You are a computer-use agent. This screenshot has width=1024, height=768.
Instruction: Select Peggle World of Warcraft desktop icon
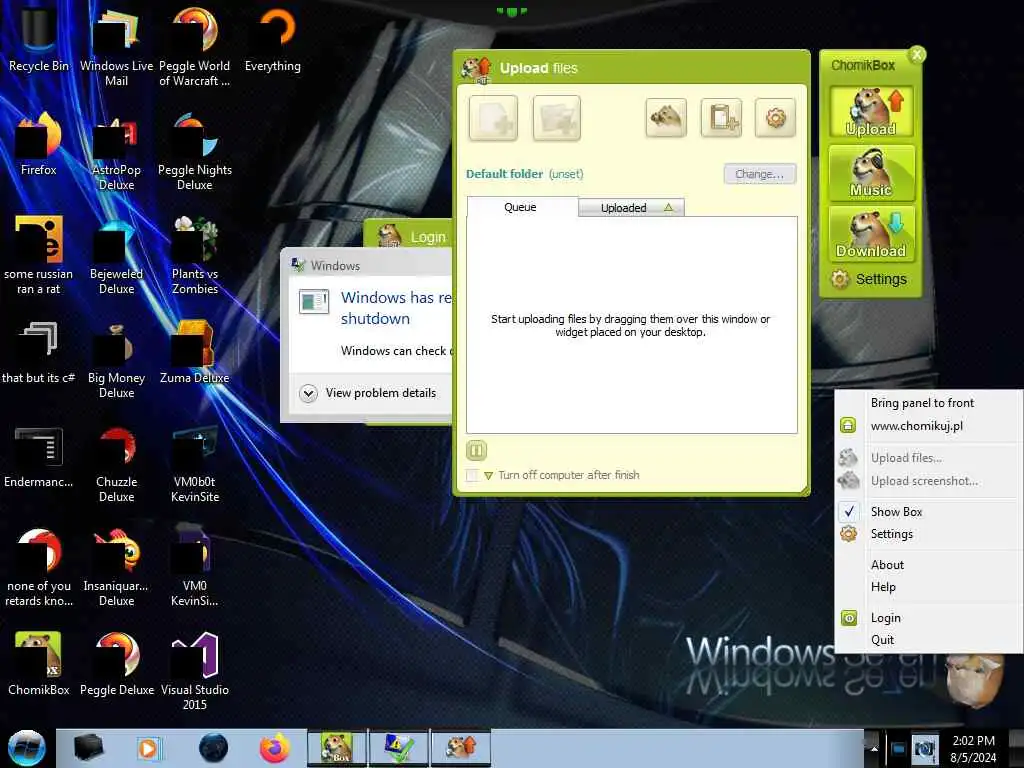tap(195, 47)
